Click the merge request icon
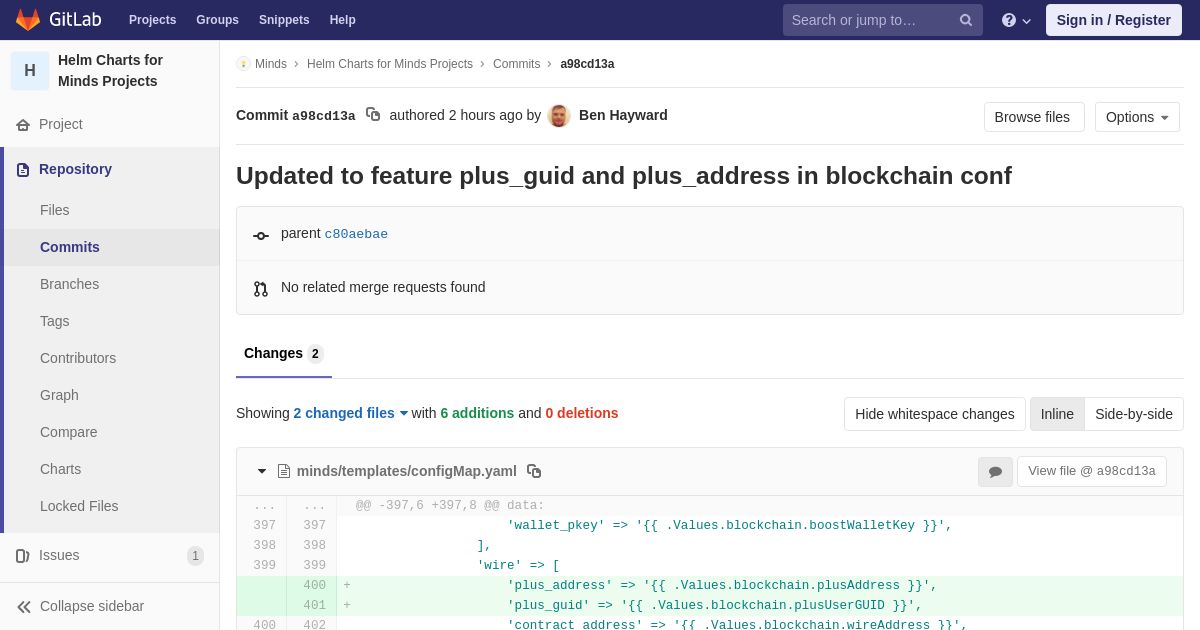This screenshot has height=630, width=1200. [x=261, y=289]
